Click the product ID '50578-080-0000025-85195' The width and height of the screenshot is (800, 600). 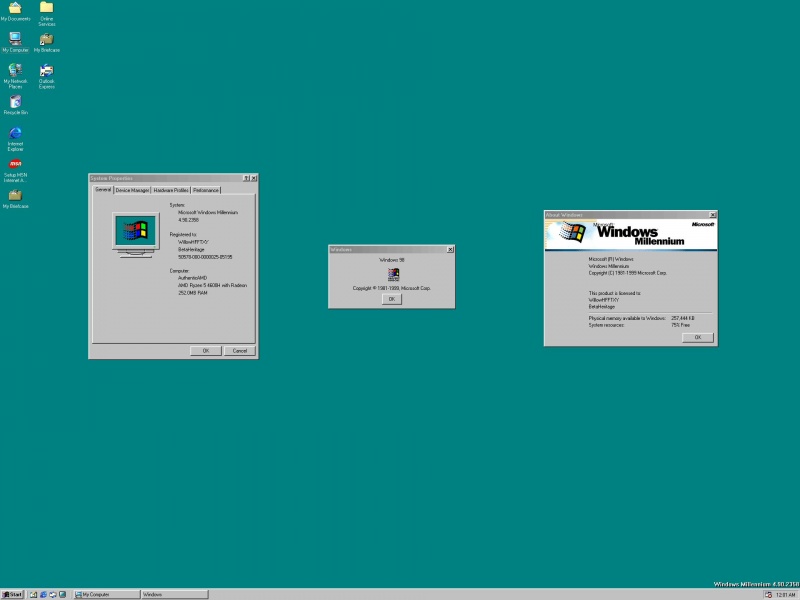coord(205,257)
